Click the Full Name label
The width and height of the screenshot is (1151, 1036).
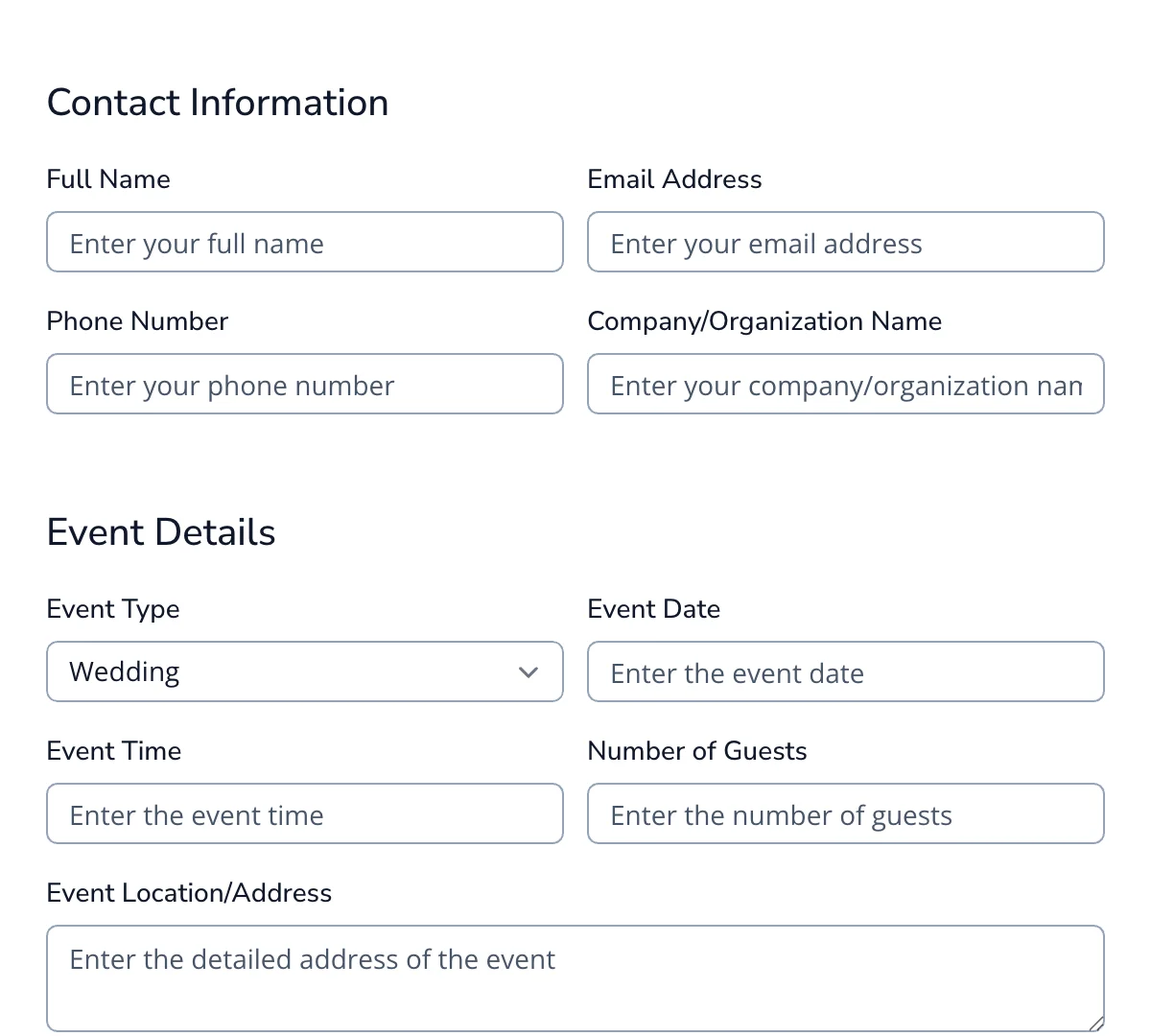[108, 178]
